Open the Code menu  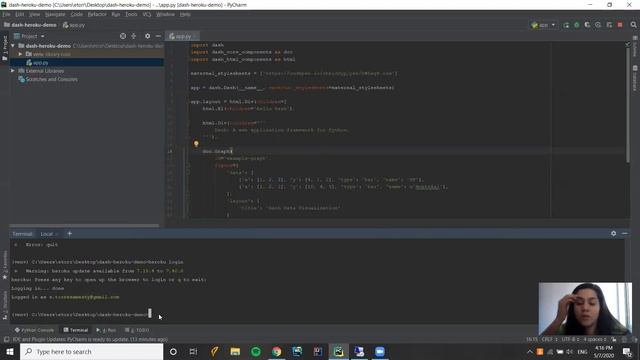point(77,14)
